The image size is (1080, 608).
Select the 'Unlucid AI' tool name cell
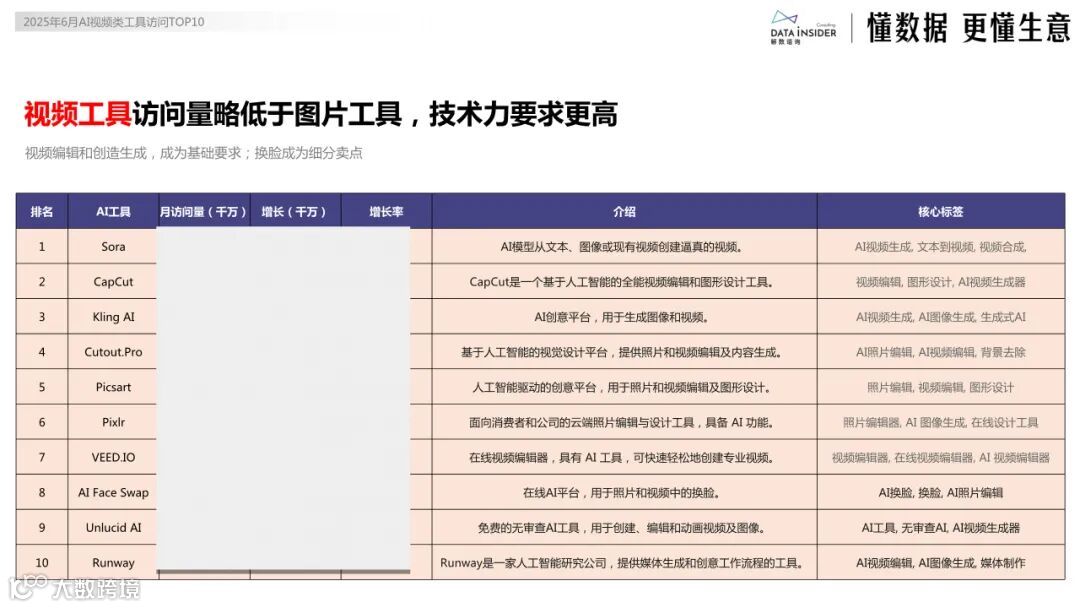[113, 527]
